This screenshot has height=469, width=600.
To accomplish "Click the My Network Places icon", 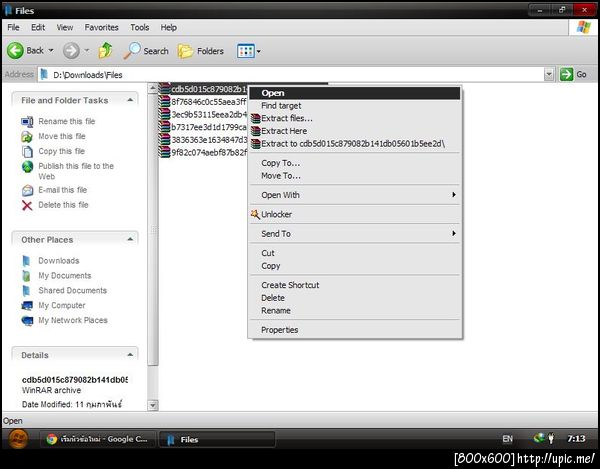I will [27, 321].
